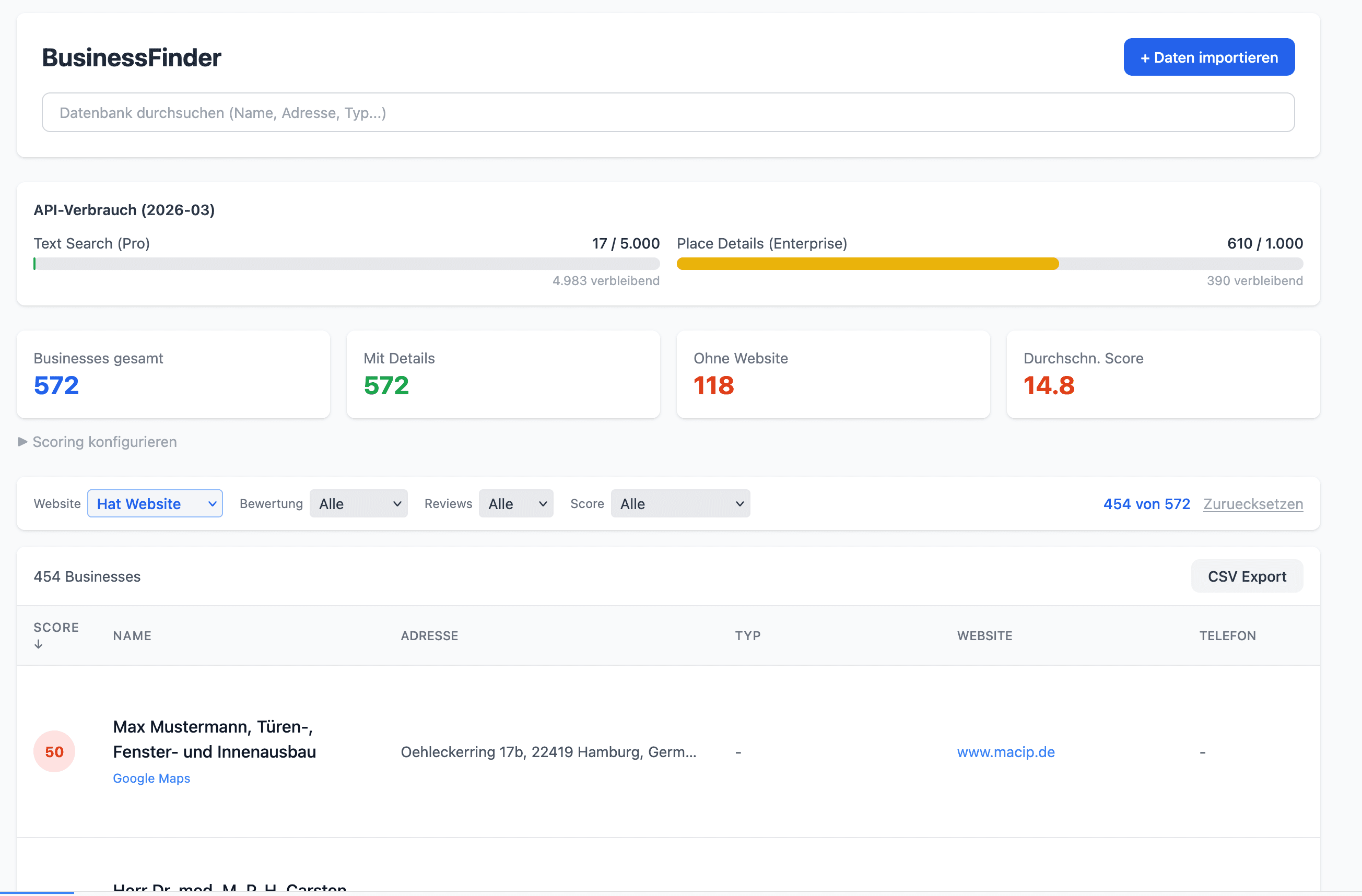Click the CSV Export button
The width and height of the screenshot is (1362, 896).
click(1247, 576)
